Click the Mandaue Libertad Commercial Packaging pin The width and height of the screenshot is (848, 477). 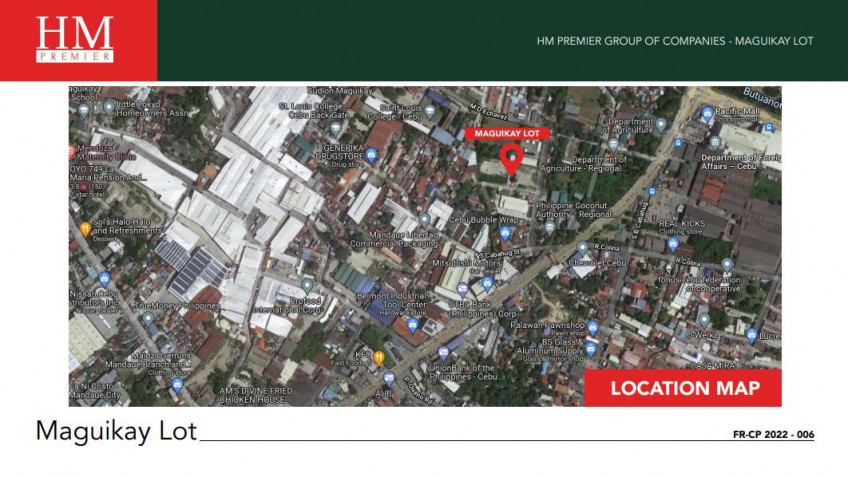[x=425, y=220]
